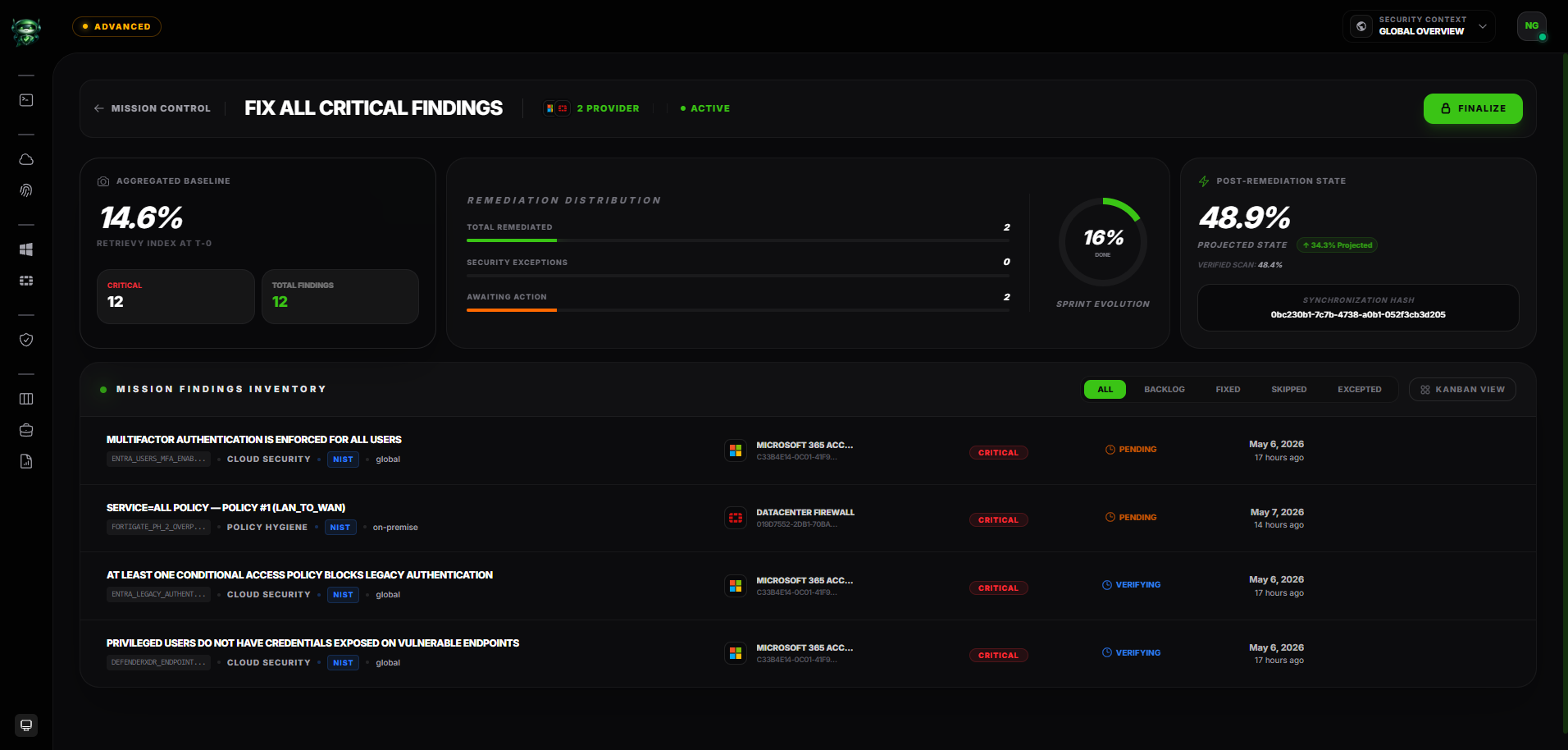Click the 2 Provider label

(608, 108)
